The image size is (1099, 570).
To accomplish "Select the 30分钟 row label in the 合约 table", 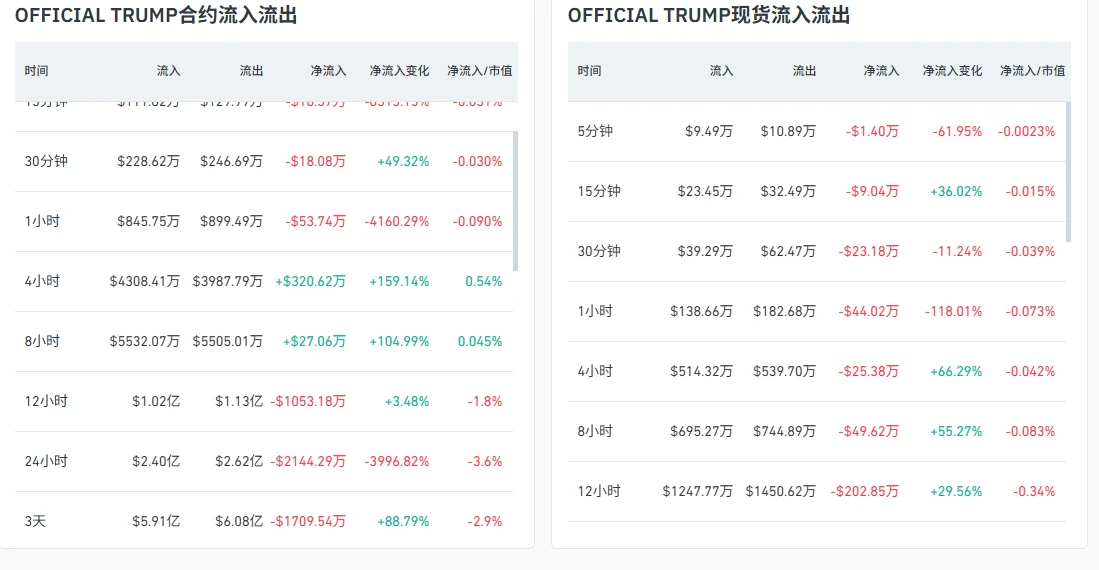I will [x=46, y=161].
